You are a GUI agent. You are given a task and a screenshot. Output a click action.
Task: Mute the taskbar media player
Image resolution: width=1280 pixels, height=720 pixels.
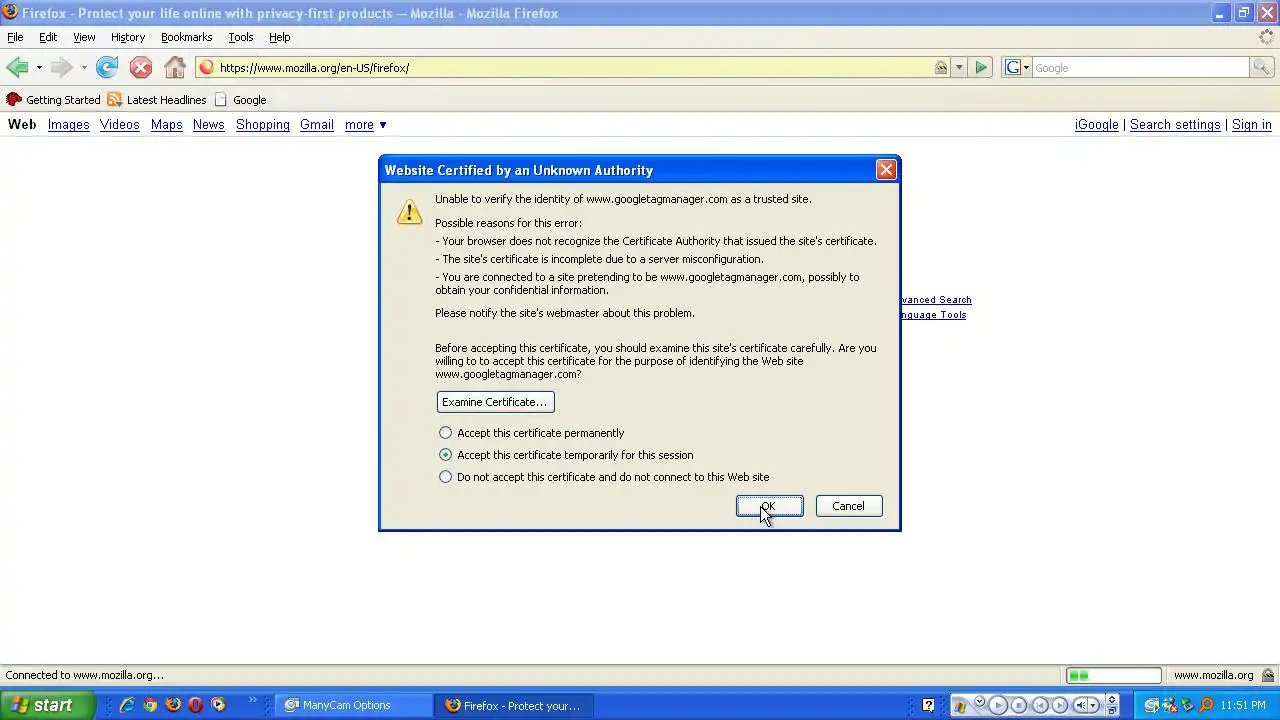click(1081, 705)
